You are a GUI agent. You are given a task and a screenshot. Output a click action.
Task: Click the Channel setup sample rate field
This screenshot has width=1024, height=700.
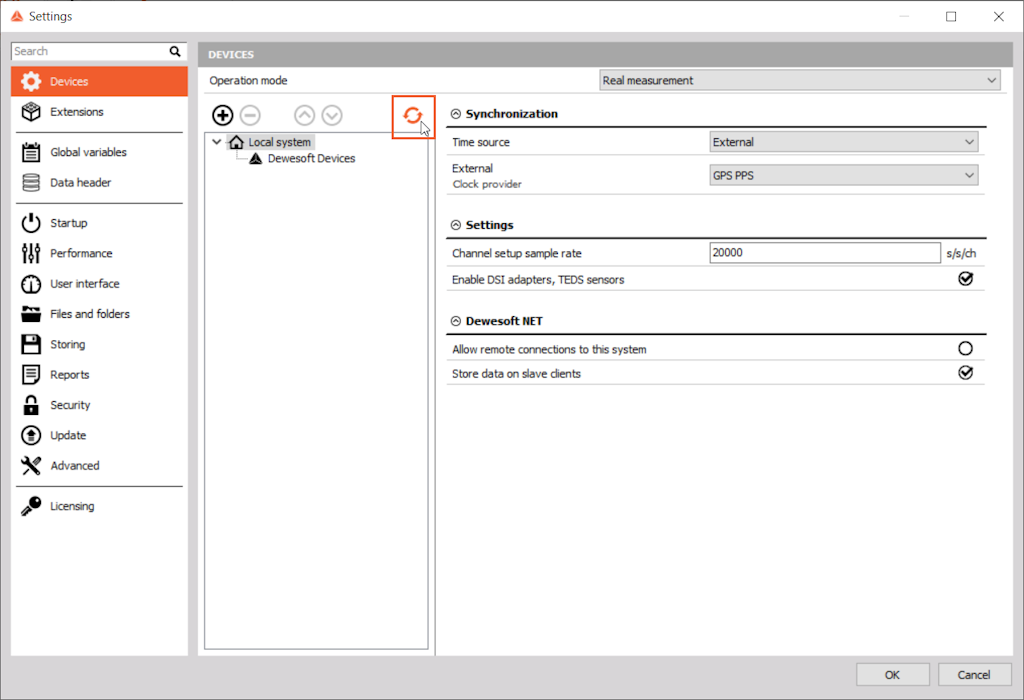tap(825, 253)
